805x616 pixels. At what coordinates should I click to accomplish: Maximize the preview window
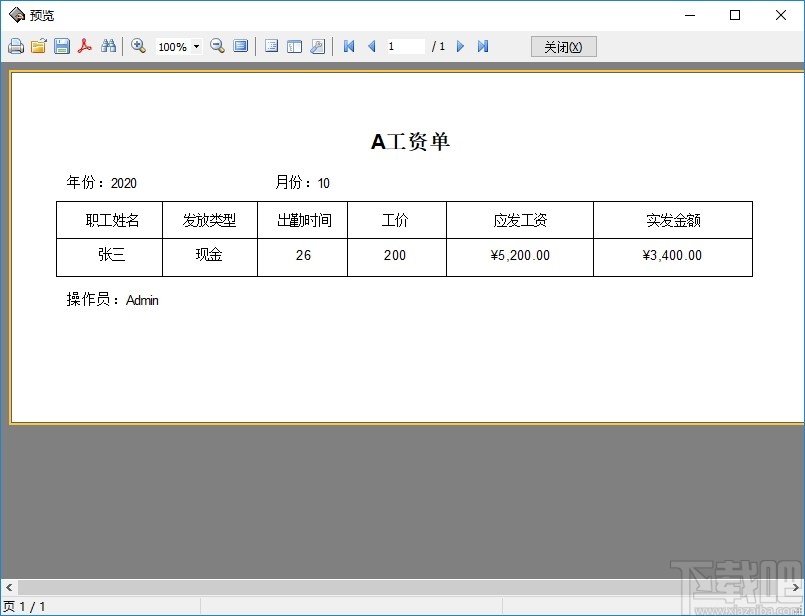tap(735, 15)
